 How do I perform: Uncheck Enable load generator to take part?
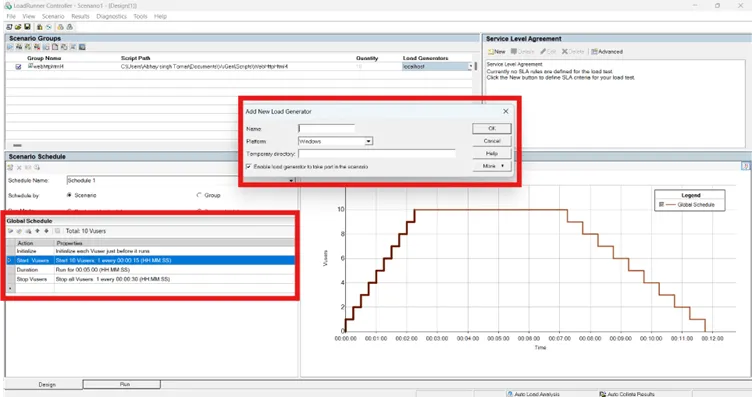point(248,166)
